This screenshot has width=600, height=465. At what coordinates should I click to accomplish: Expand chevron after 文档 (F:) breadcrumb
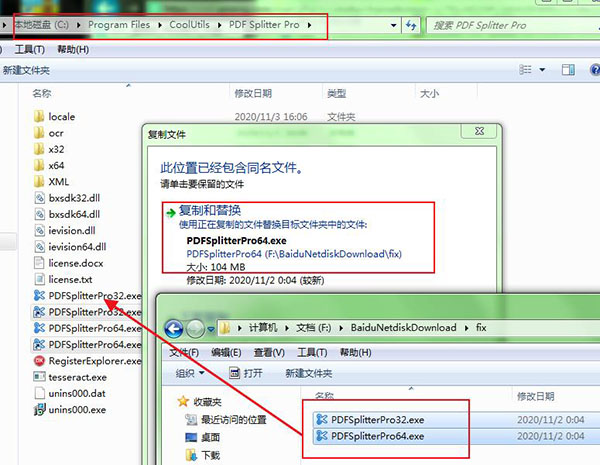pos(341,328)
